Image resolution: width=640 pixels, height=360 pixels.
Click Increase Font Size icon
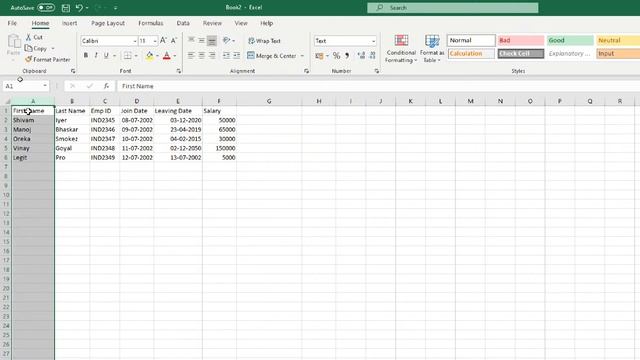tap(163, 40)
